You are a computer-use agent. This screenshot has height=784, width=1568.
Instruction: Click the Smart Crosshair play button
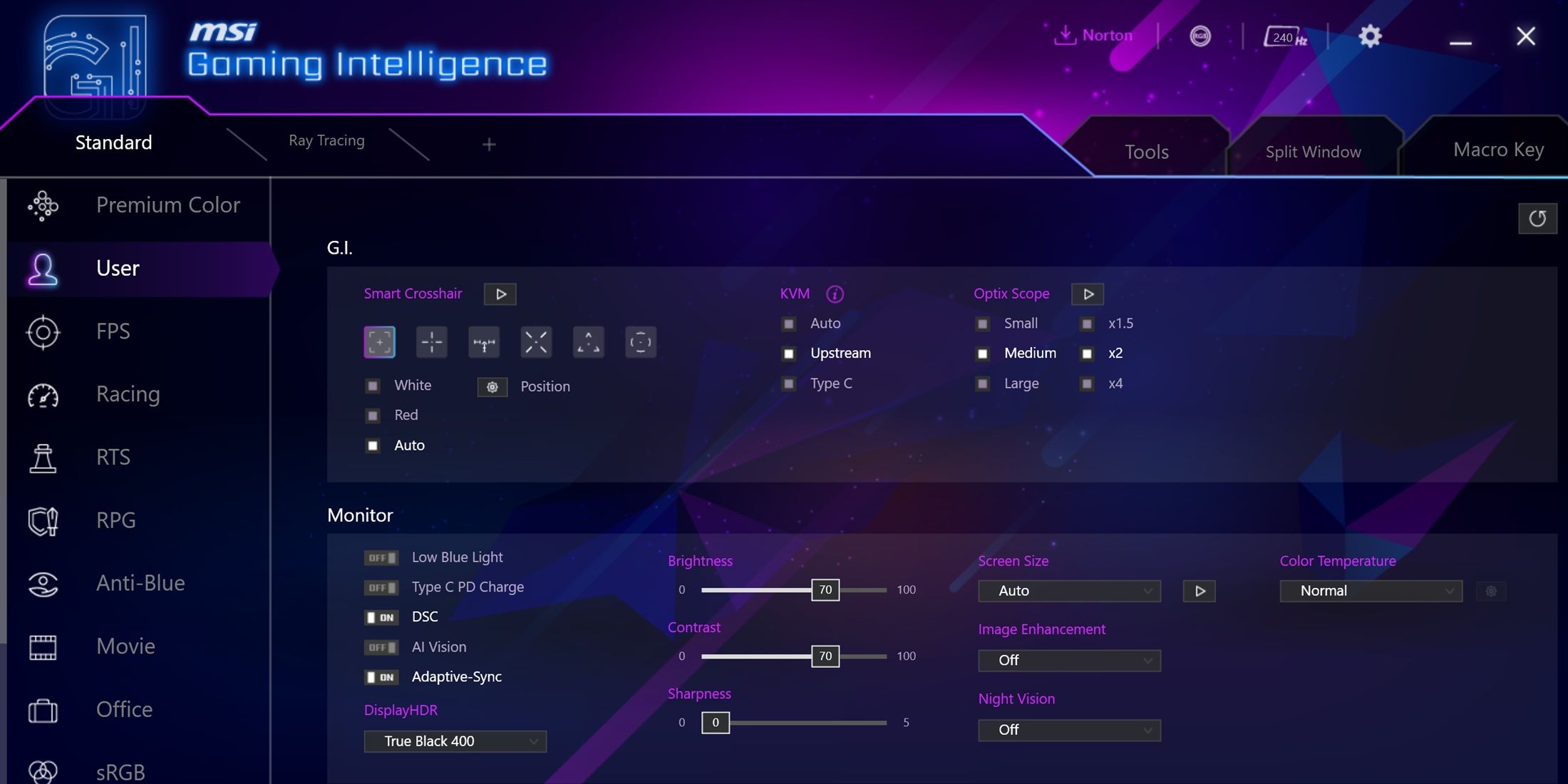coord(500,293)
